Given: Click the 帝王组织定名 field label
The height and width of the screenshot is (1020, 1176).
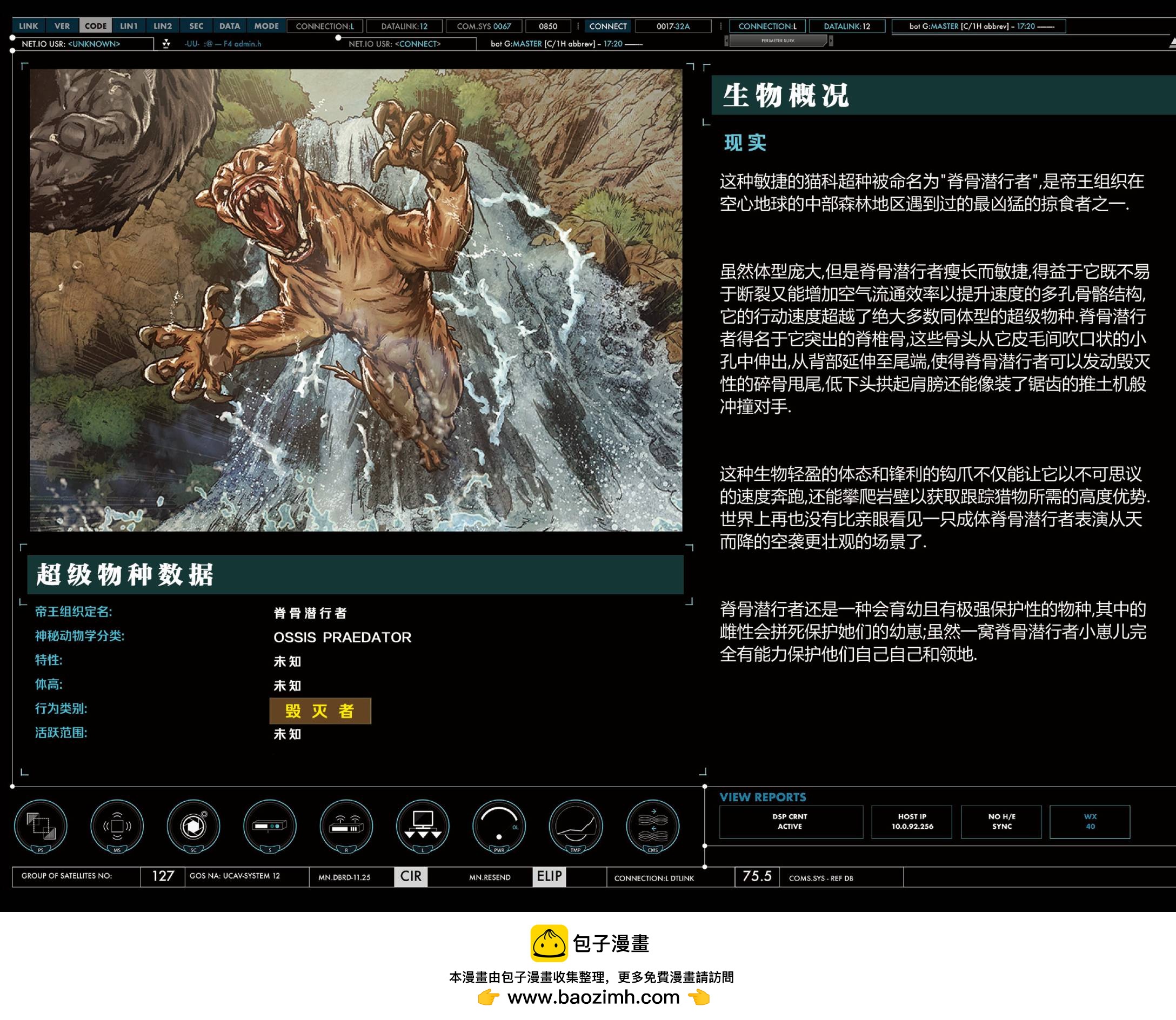Looking at the screenshot, I should 73,612.
